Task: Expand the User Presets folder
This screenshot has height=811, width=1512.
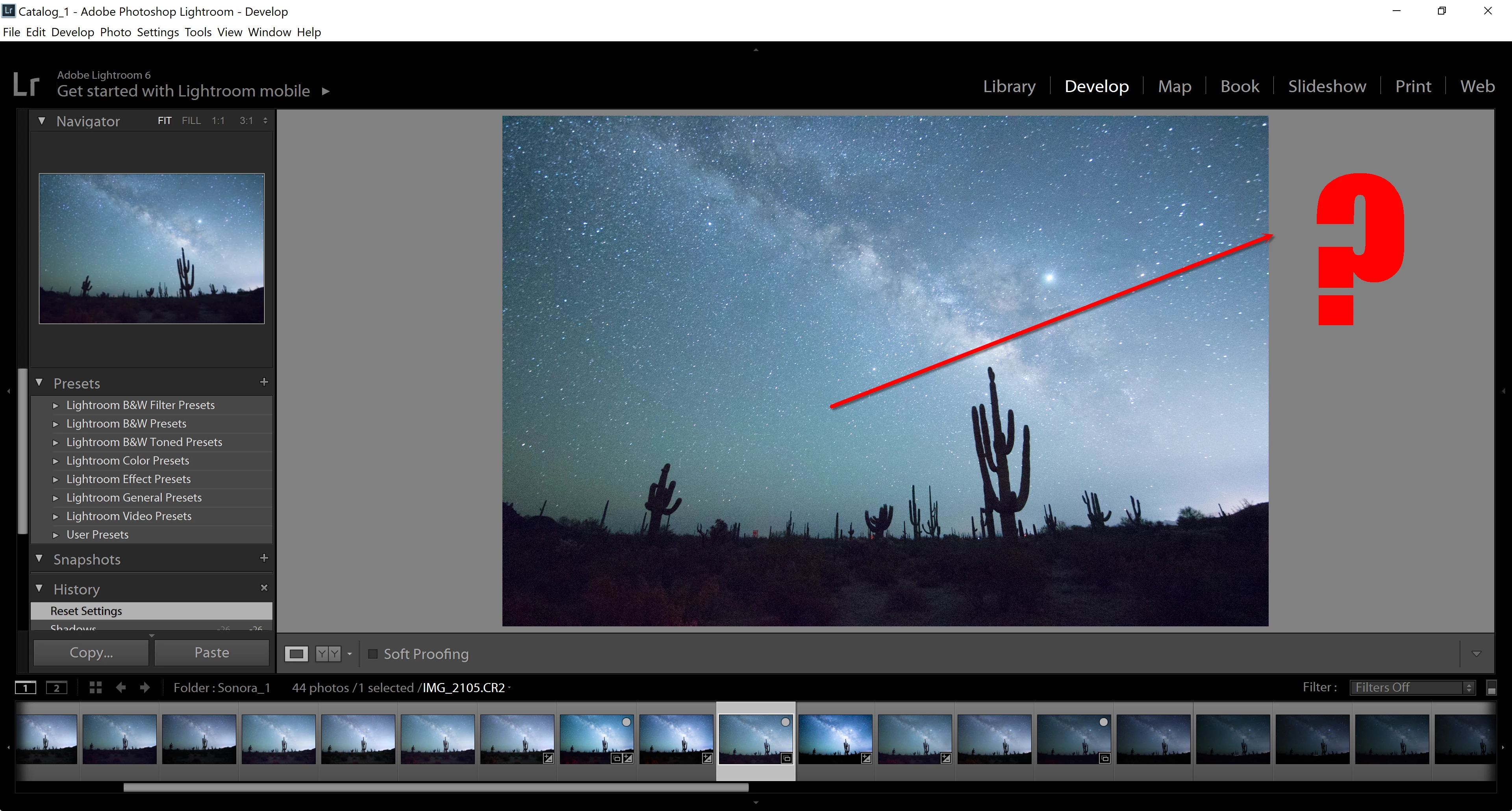Action: [56, 535]
